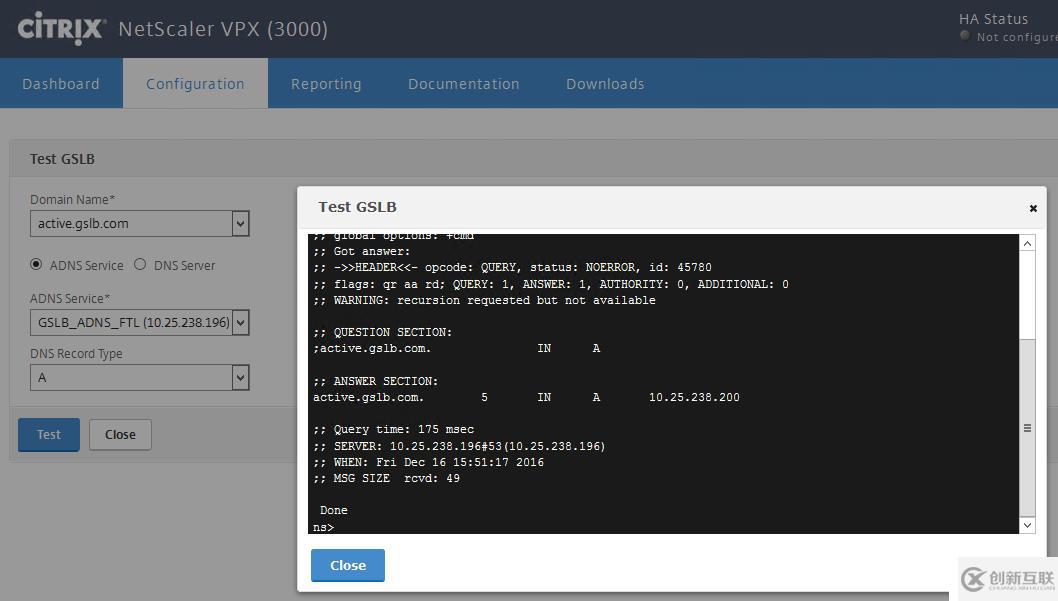Click the Test GSLB dialog title

(358, 207)
